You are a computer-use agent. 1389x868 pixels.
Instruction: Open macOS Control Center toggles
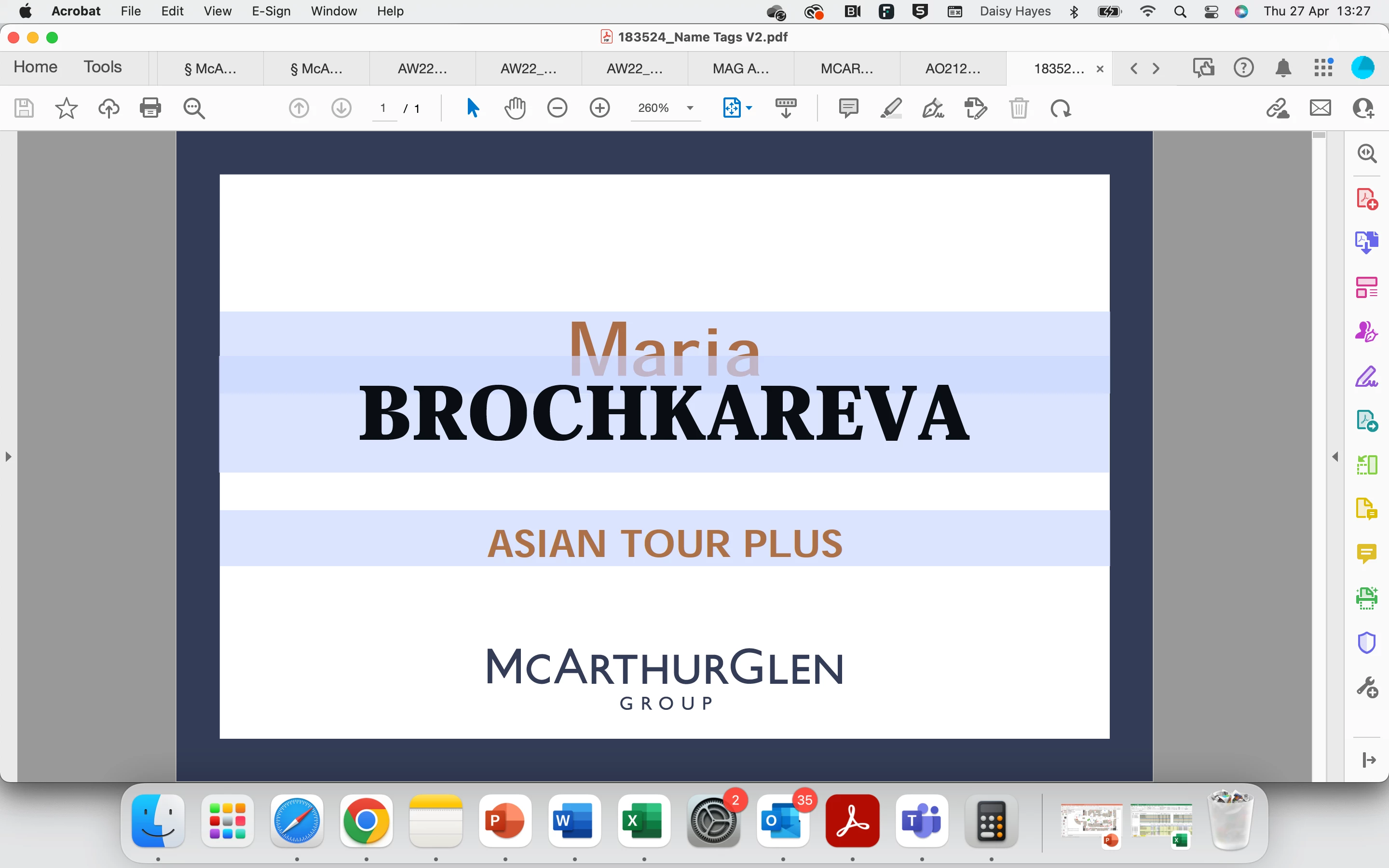pyautogui.click(x=1211, y=12)
